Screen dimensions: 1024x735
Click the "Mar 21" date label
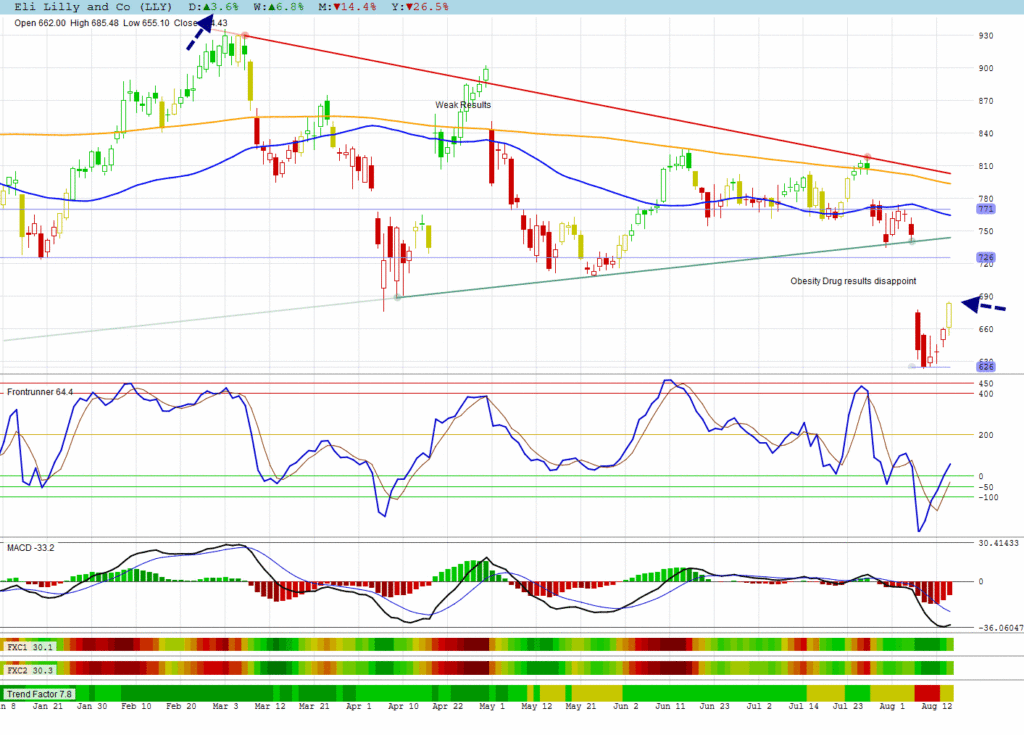click(x=314, y=706)
